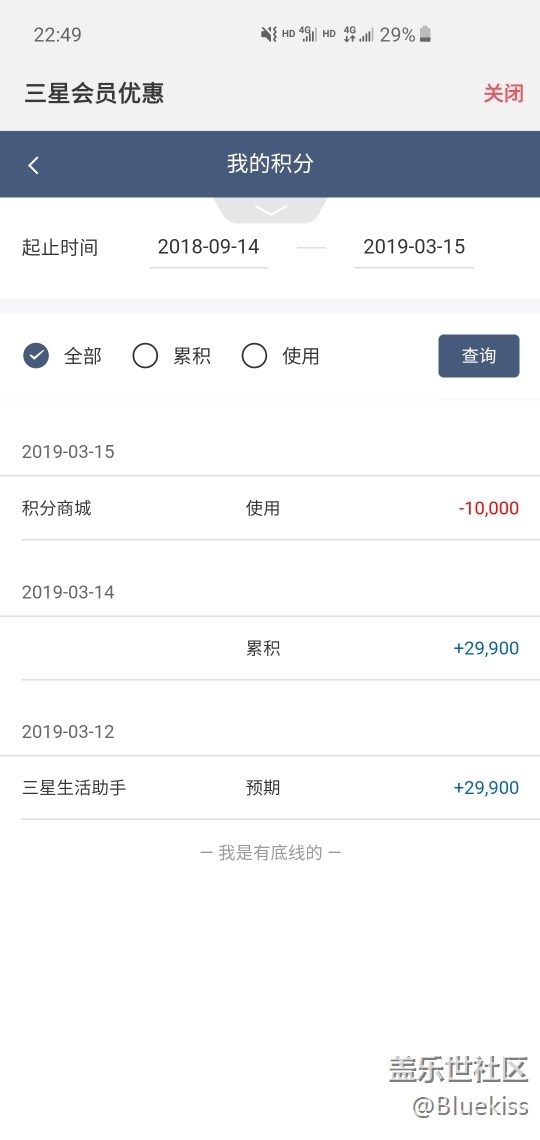The image size is (540, 1140).
Task: Open the 三星生活助手 预期 record
Action: pos(270,788)
